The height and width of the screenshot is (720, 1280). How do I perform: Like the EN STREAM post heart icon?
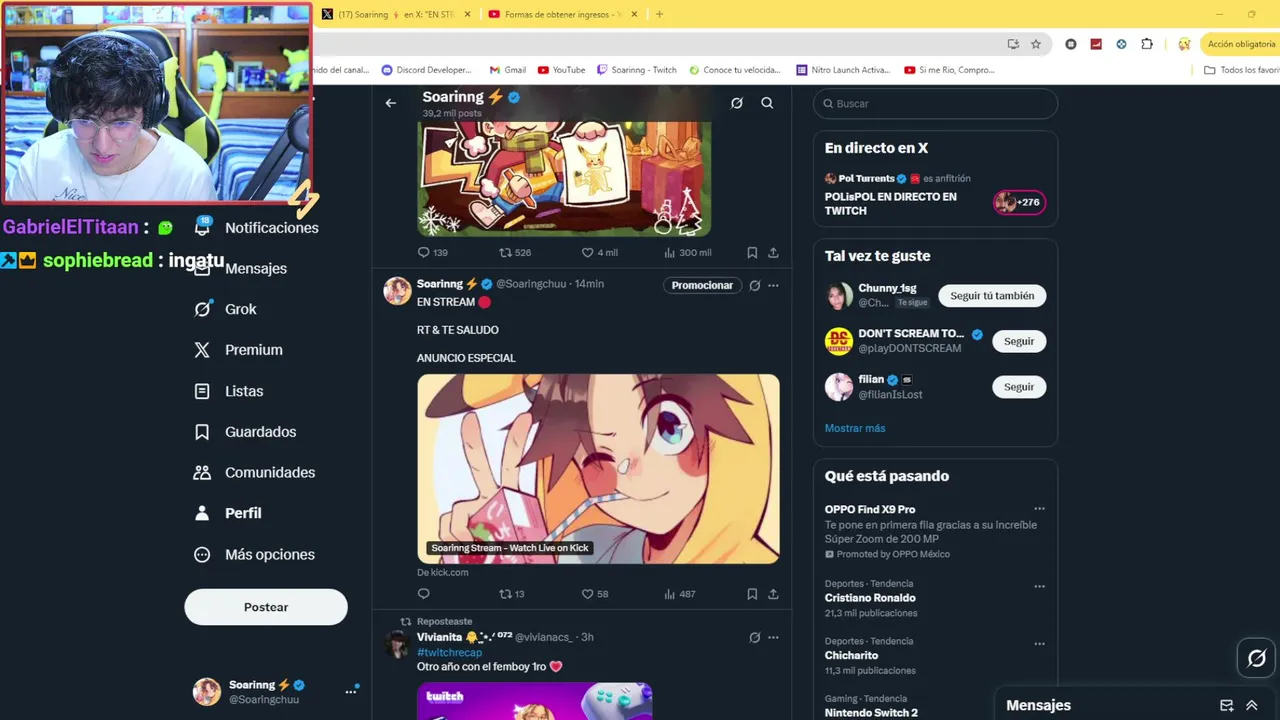pos(588,594)
